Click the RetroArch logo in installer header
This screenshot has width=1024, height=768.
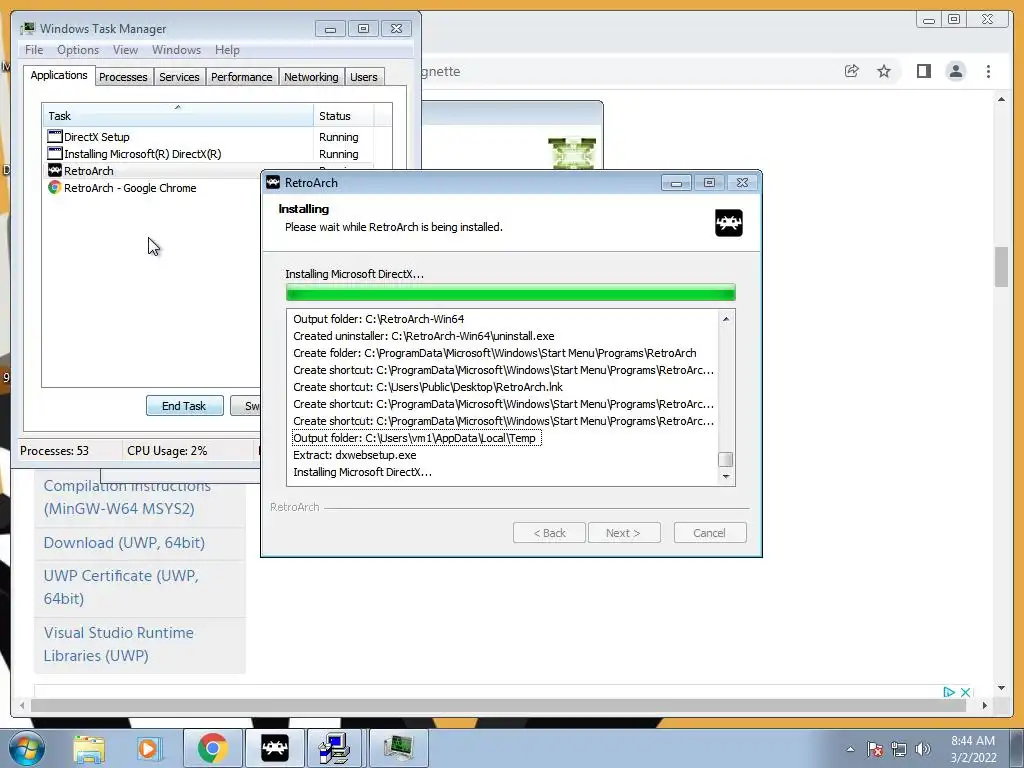[x=729, y=223]
